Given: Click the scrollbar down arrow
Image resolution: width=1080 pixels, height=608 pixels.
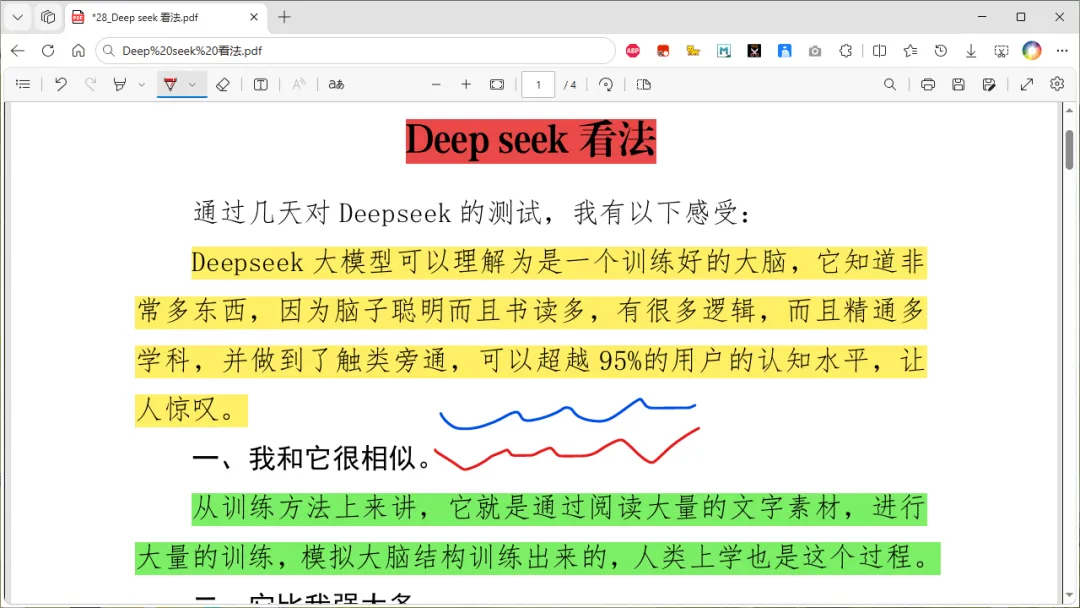Looking at the screenshot, I should point(1069,596).
